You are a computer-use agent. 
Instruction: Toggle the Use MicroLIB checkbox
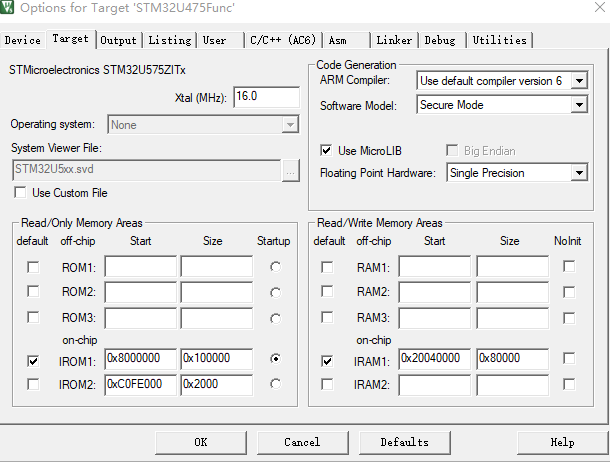(x=326, y=150)
